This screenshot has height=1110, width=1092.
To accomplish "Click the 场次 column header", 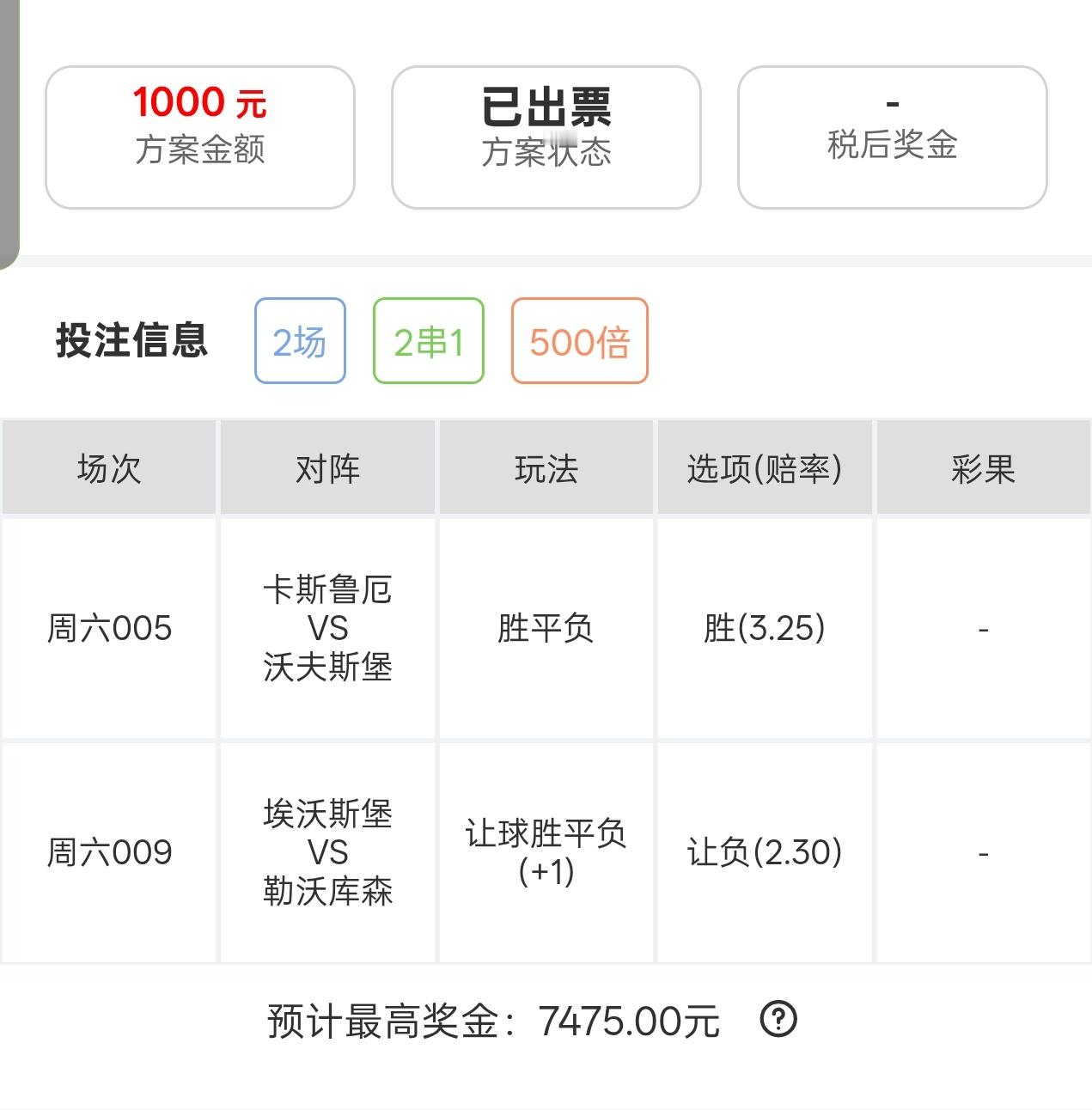I will [109, 468].
